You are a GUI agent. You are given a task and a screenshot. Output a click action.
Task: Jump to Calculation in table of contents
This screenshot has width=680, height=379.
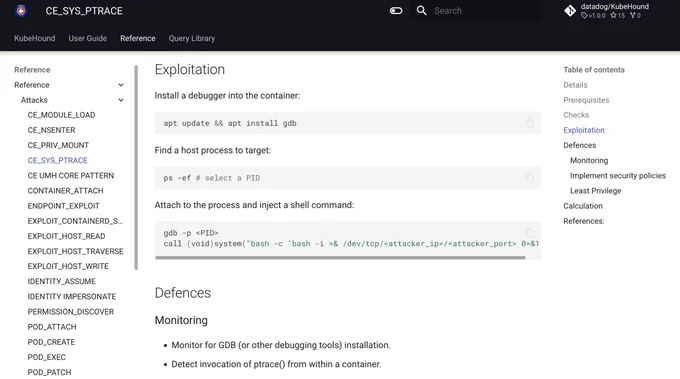pyautogui.click(x=583, y=206)
